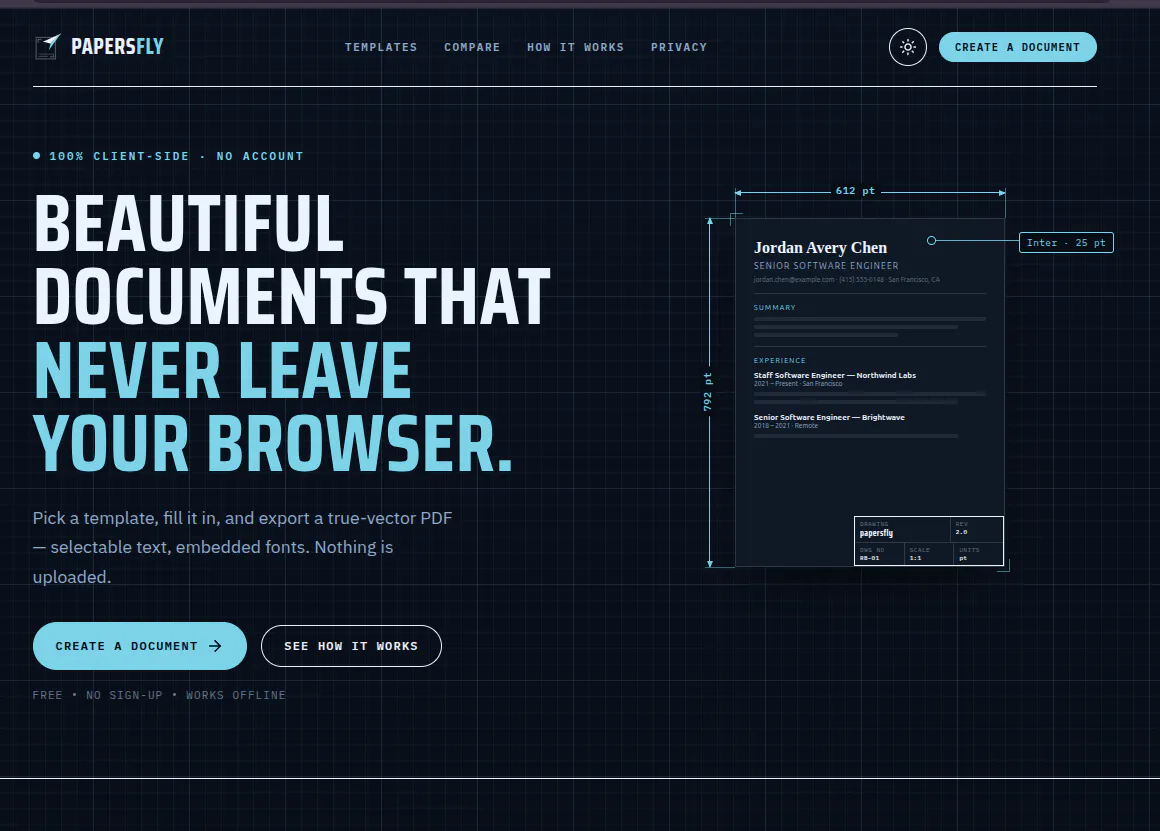Image resolution: width=1160 pixels, height=831 pixels.
Task: Click the 'Inter · 25 pt' annotation label
Action: (1066, 243)
